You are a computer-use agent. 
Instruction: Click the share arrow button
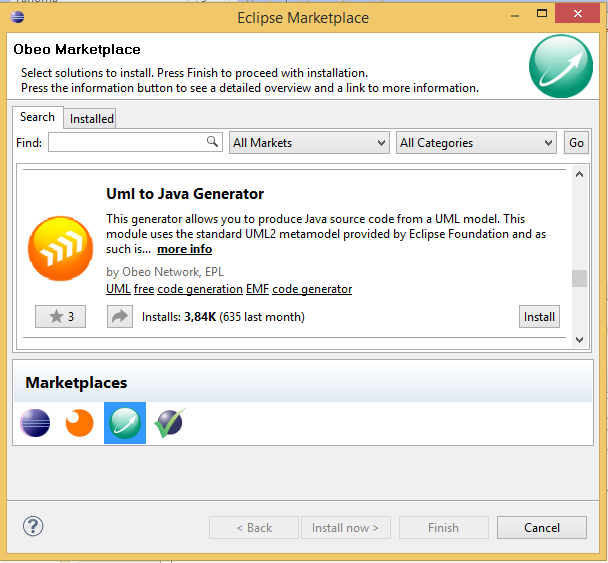click(x=120, y=316)
